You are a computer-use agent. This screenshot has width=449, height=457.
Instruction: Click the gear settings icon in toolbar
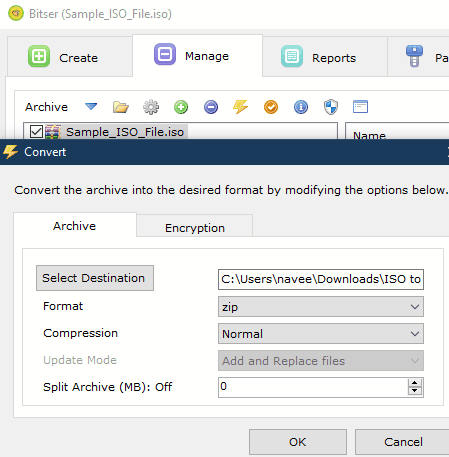[x=151, y=107]
